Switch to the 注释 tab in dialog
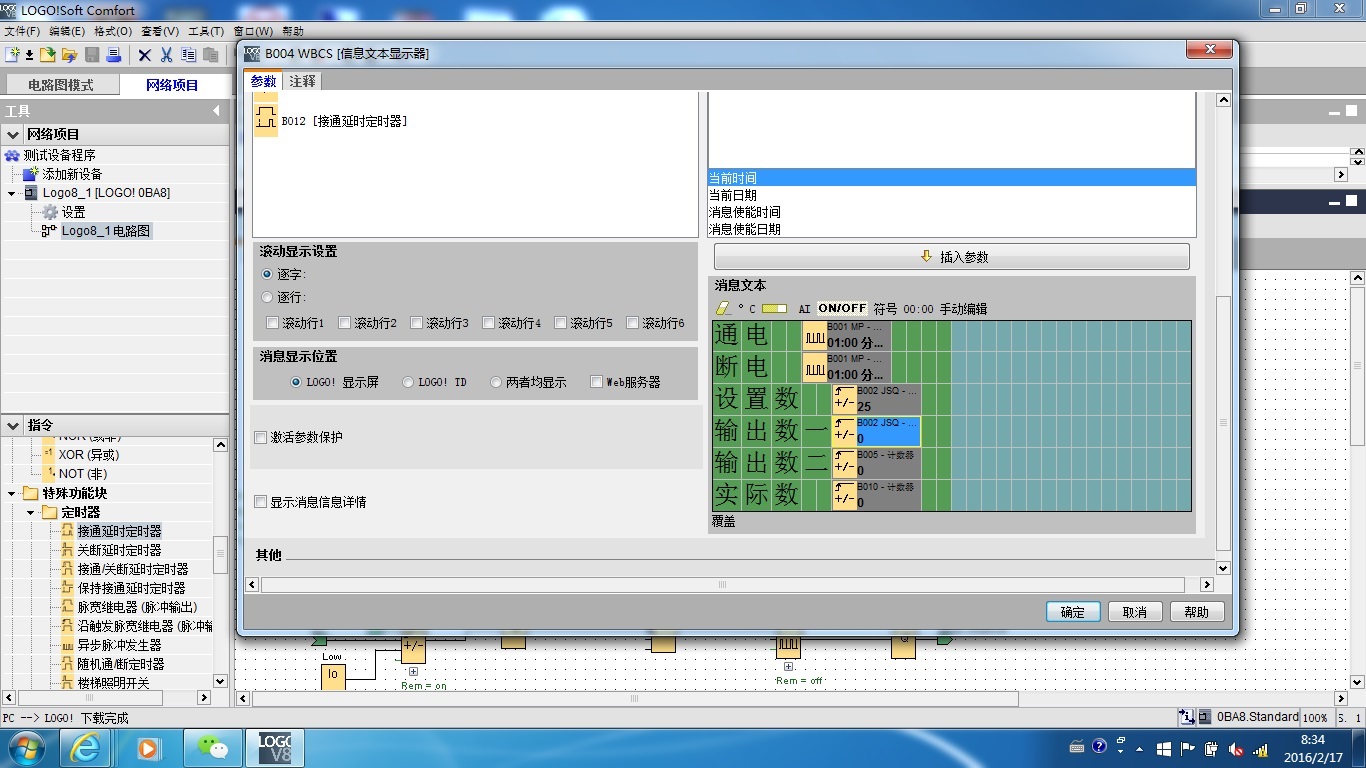 tap(302, 81)
